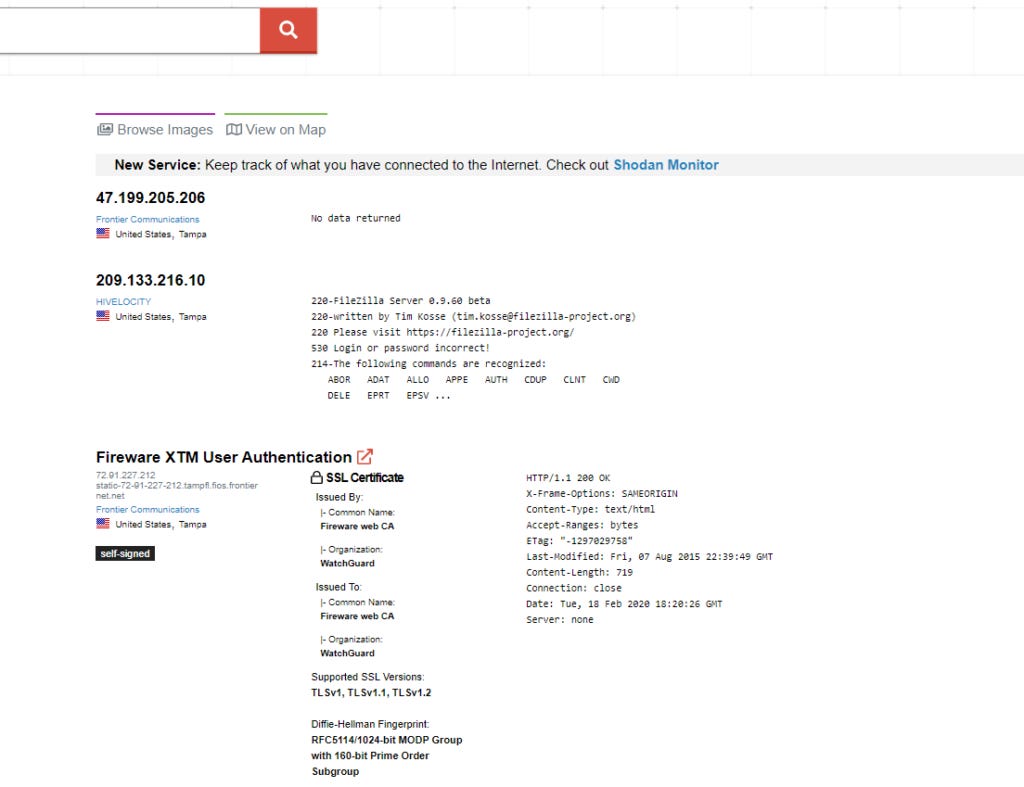
Task: Click the View on Map book icon
Action: coord(233,129)
